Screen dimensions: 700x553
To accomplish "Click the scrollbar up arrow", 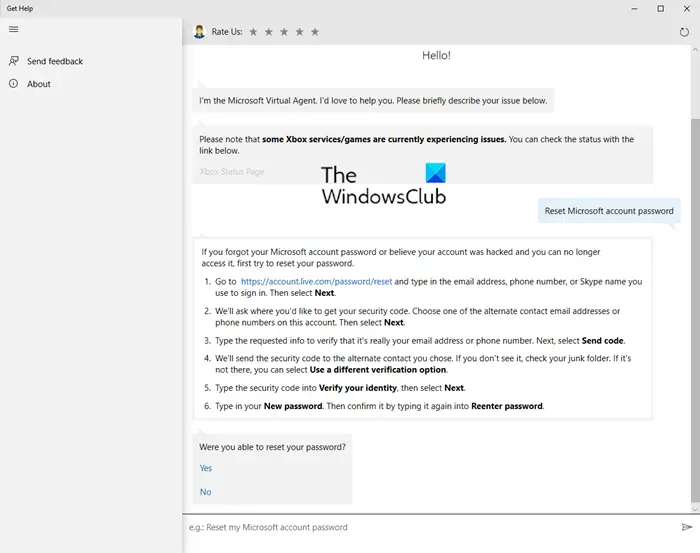I will point(695,49).
